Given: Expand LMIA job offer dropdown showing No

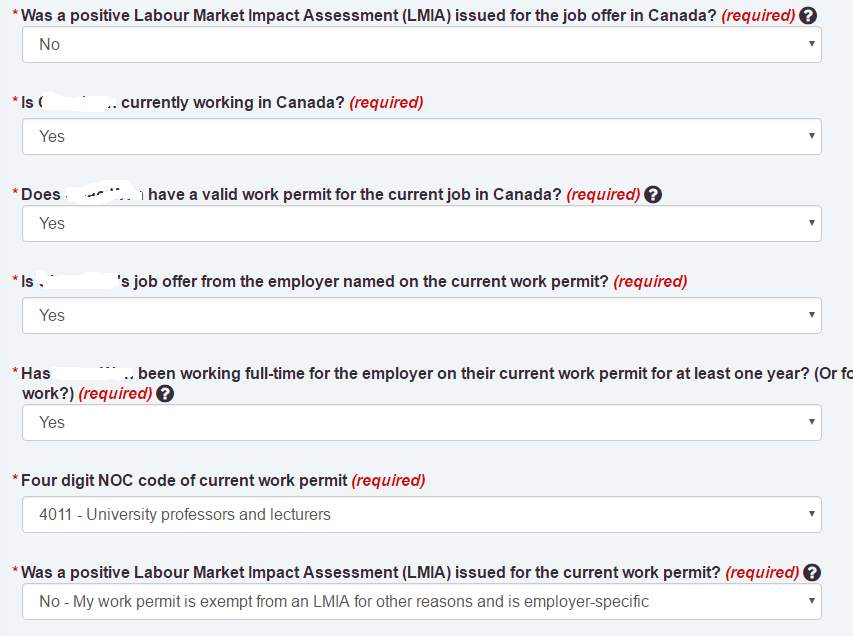Looking at the screenshot, I should (422, 45).
